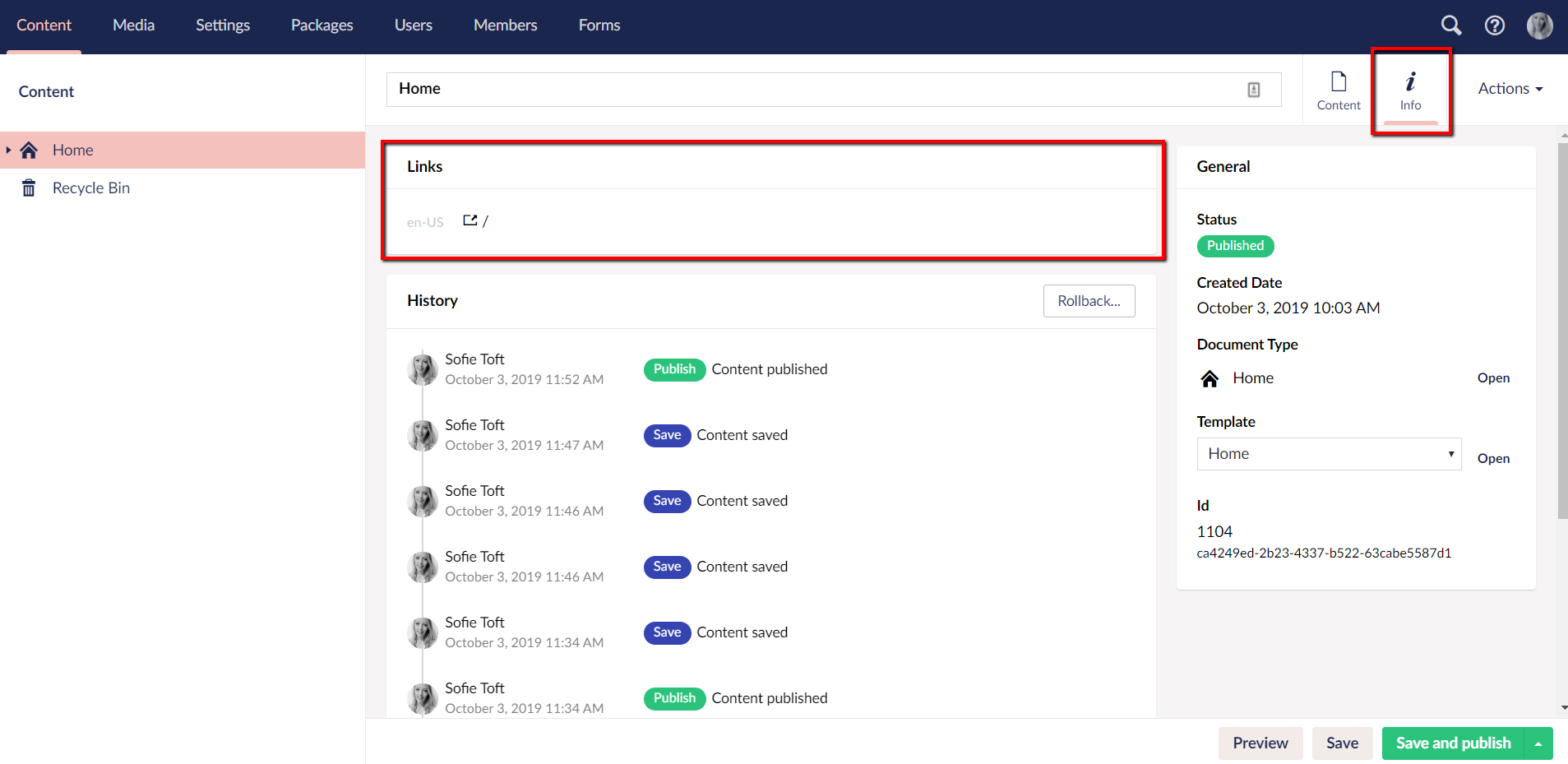Switch to the Content document app
This screenshot has width=1568, height=764.
[1339, 90]
